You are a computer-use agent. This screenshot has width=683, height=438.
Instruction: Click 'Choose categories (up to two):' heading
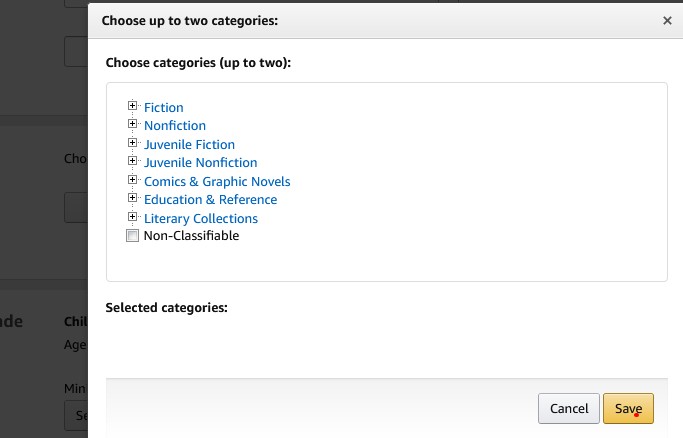point(198,63)
